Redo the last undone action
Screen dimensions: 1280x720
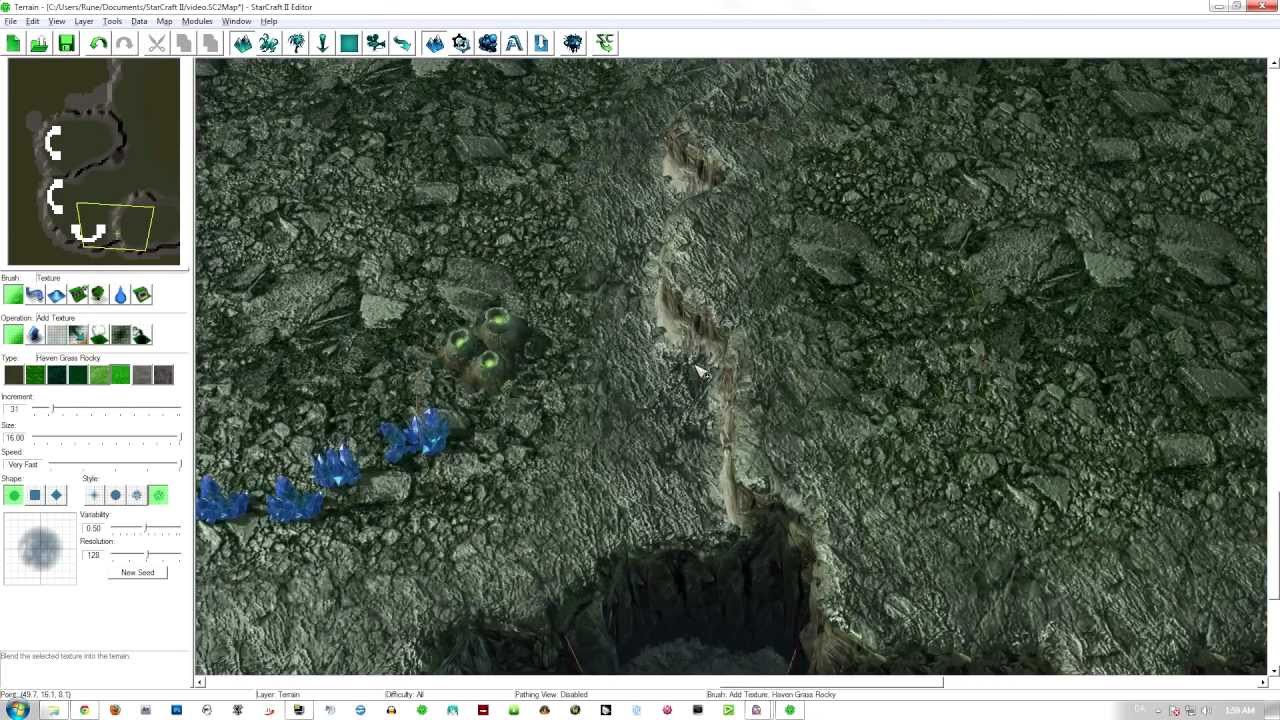[x=124, y=43]
